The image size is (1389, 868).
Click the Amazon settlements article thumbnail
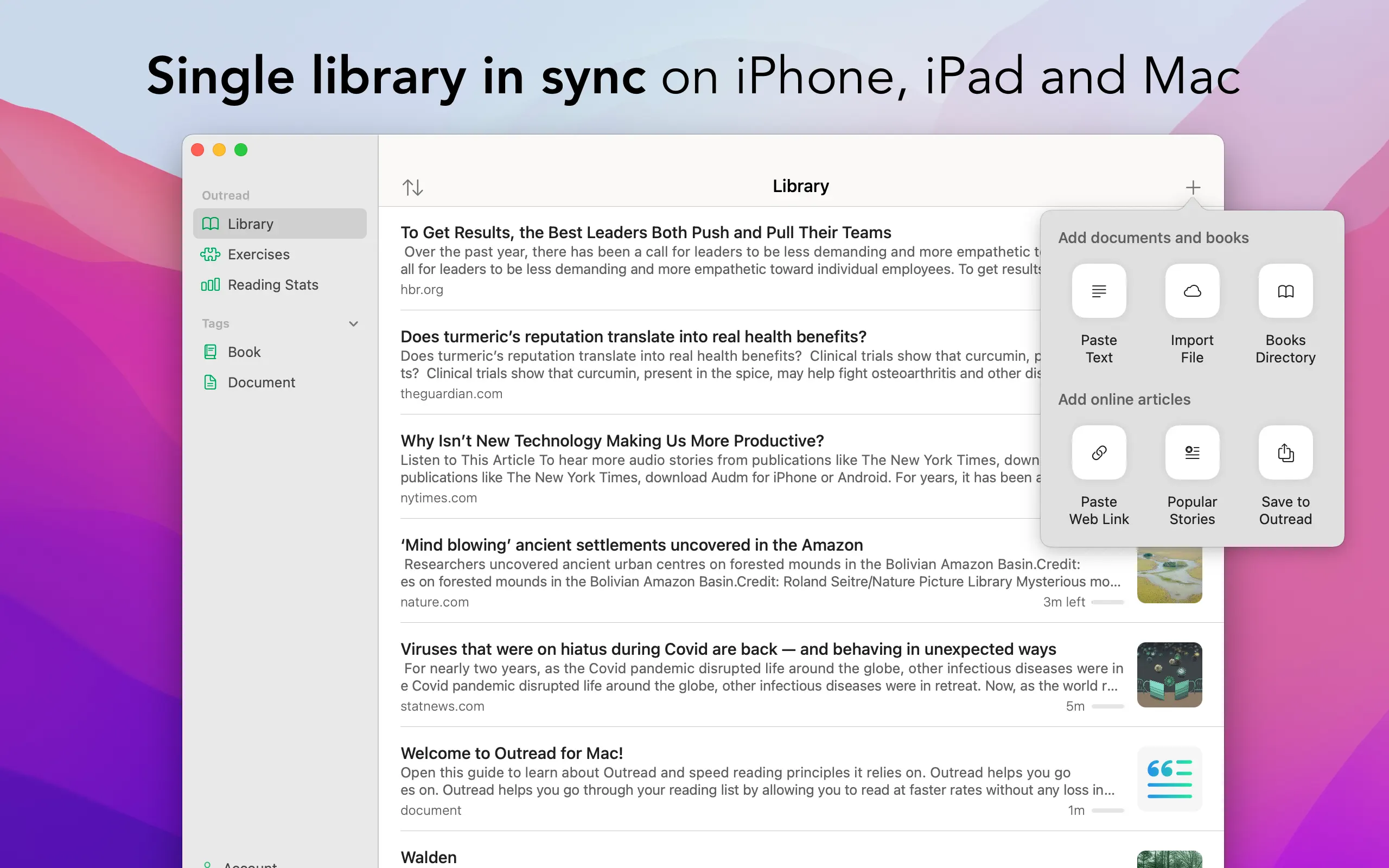pyautogui.click(x=1169, y=575)
